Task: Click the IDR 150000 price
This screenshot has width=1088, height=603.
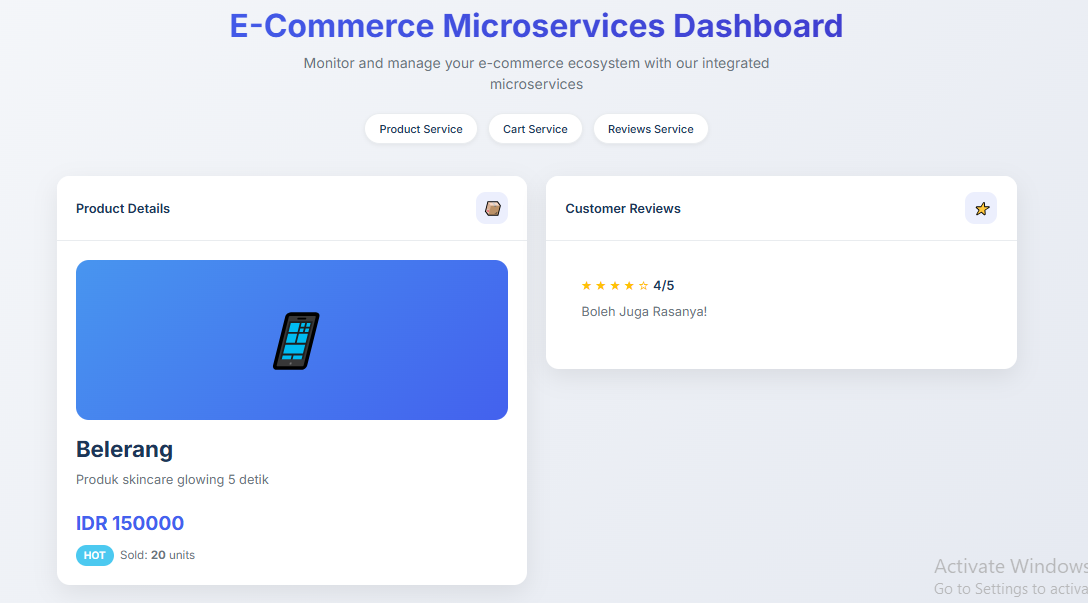Action: pyautogui.click(x=130, y=524)
